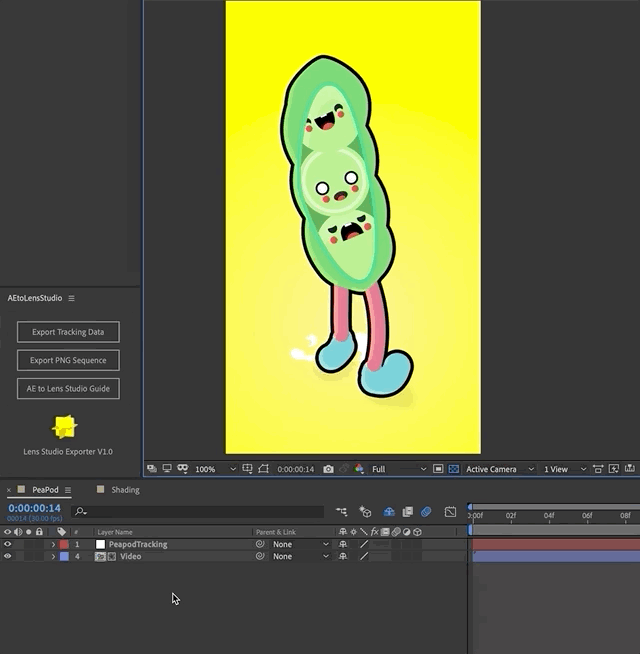Open the Show Channel color icon
The image size is (640, 654).
point(359,469)
